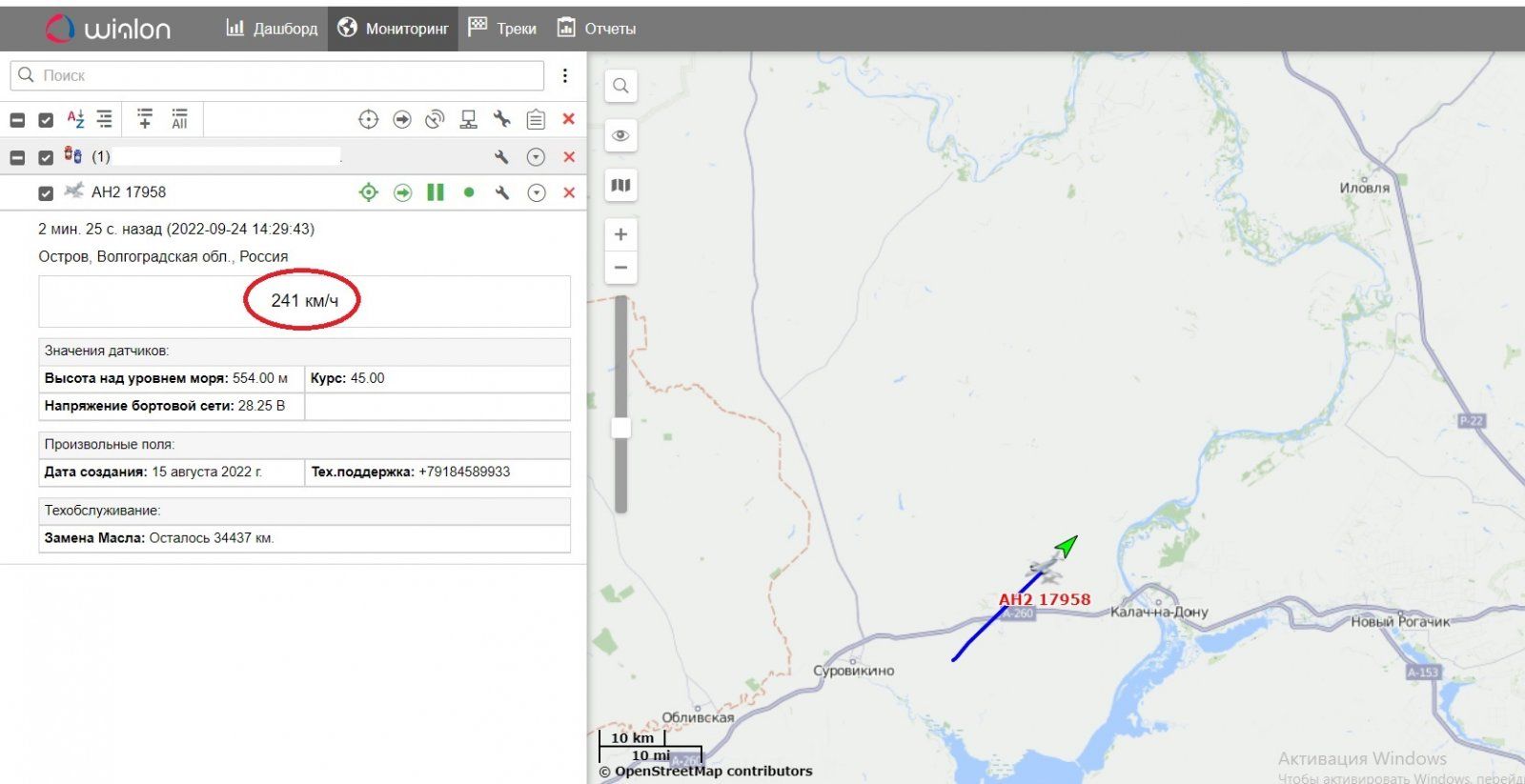Sort units with the A-Z icon

coord(75,119)
